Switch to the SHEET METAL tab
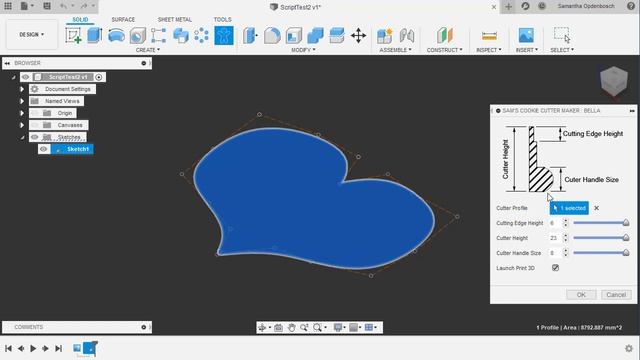Image resolution: width=640 pixels, height=360 pixels. click(175, 20)
